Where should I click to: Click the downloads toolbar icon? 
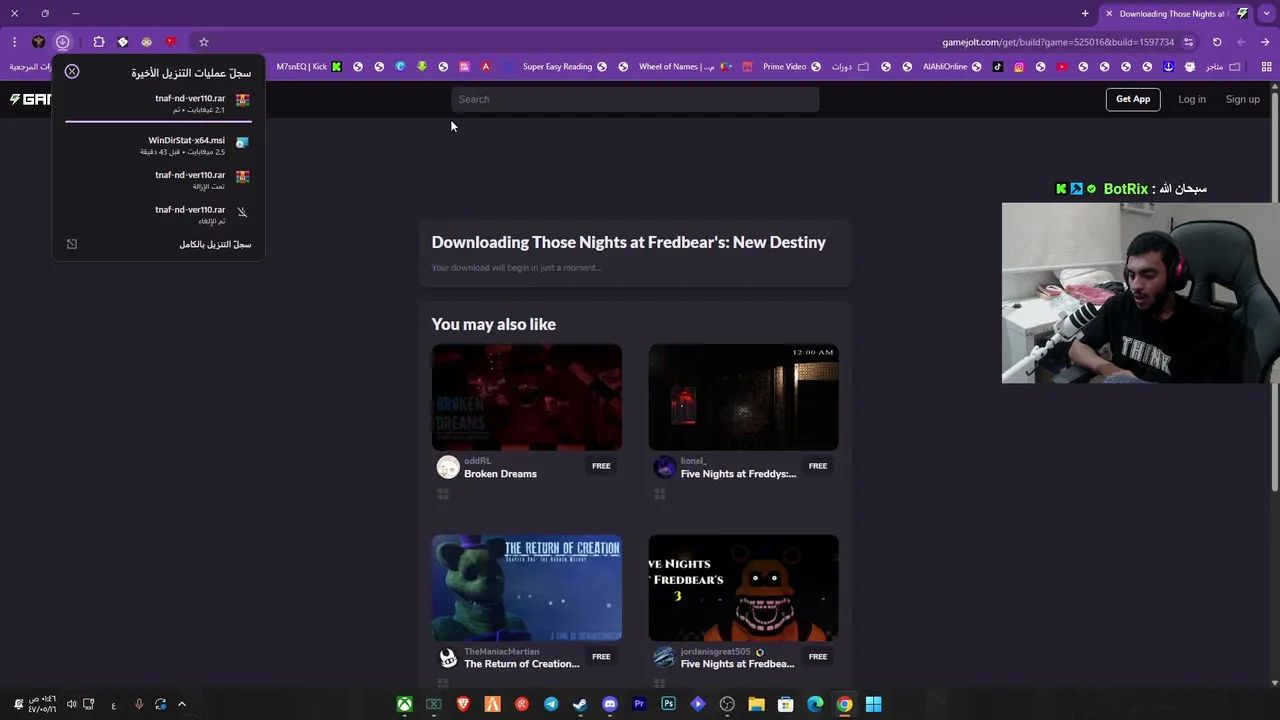pos(62,42)
